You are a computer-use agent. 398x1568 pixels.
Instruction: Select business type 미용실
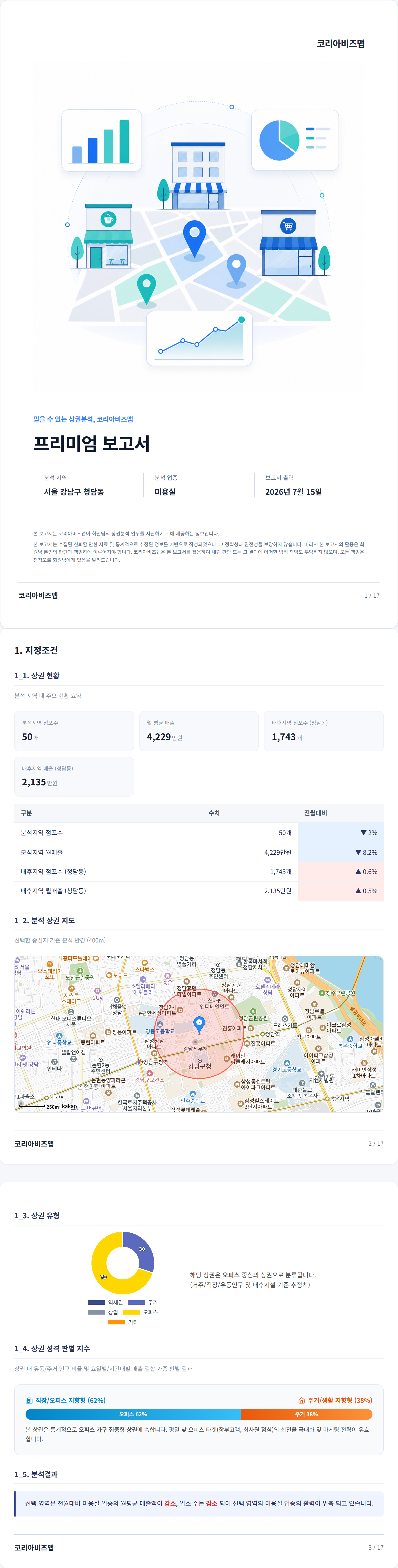[164, 492]
